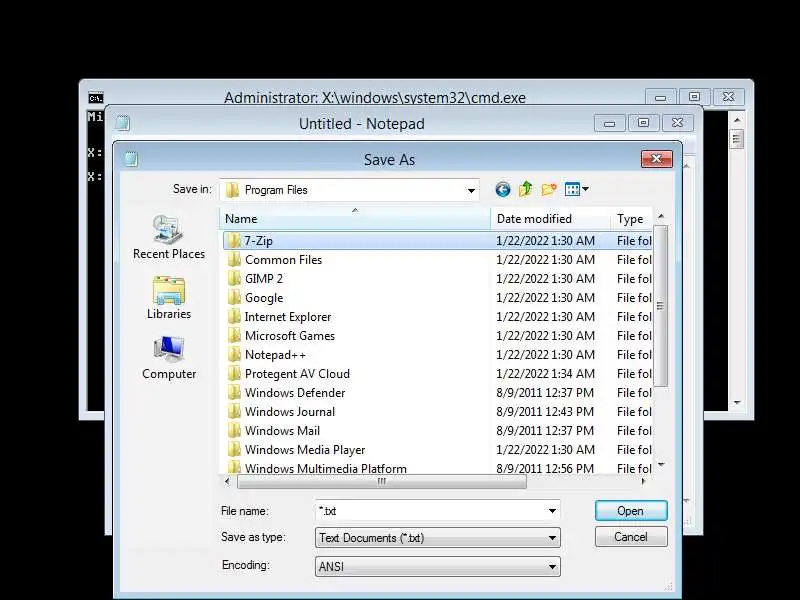Image resolution: width=800 pixels, height=600 pixels.
Task: Close the Save As dialog
Action: pyautogui.click(x=657, y=159)
